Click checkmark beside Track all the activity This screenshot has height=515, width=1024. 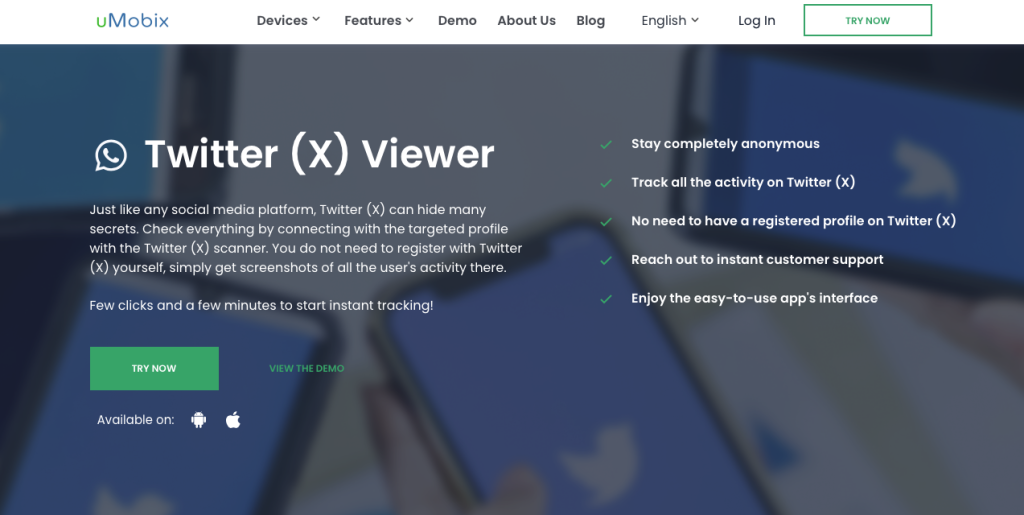coord(606,183)
